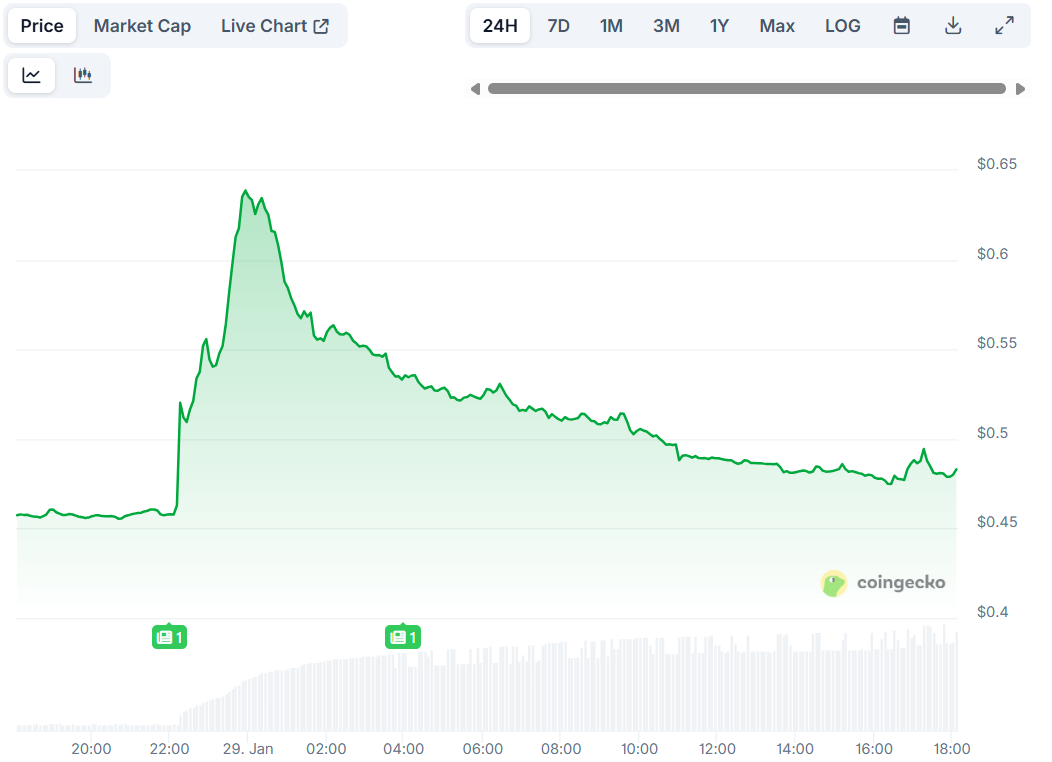The image size is (1052, 762).
Task: Switch to the candlestick chart view
Action: [83, 76]
